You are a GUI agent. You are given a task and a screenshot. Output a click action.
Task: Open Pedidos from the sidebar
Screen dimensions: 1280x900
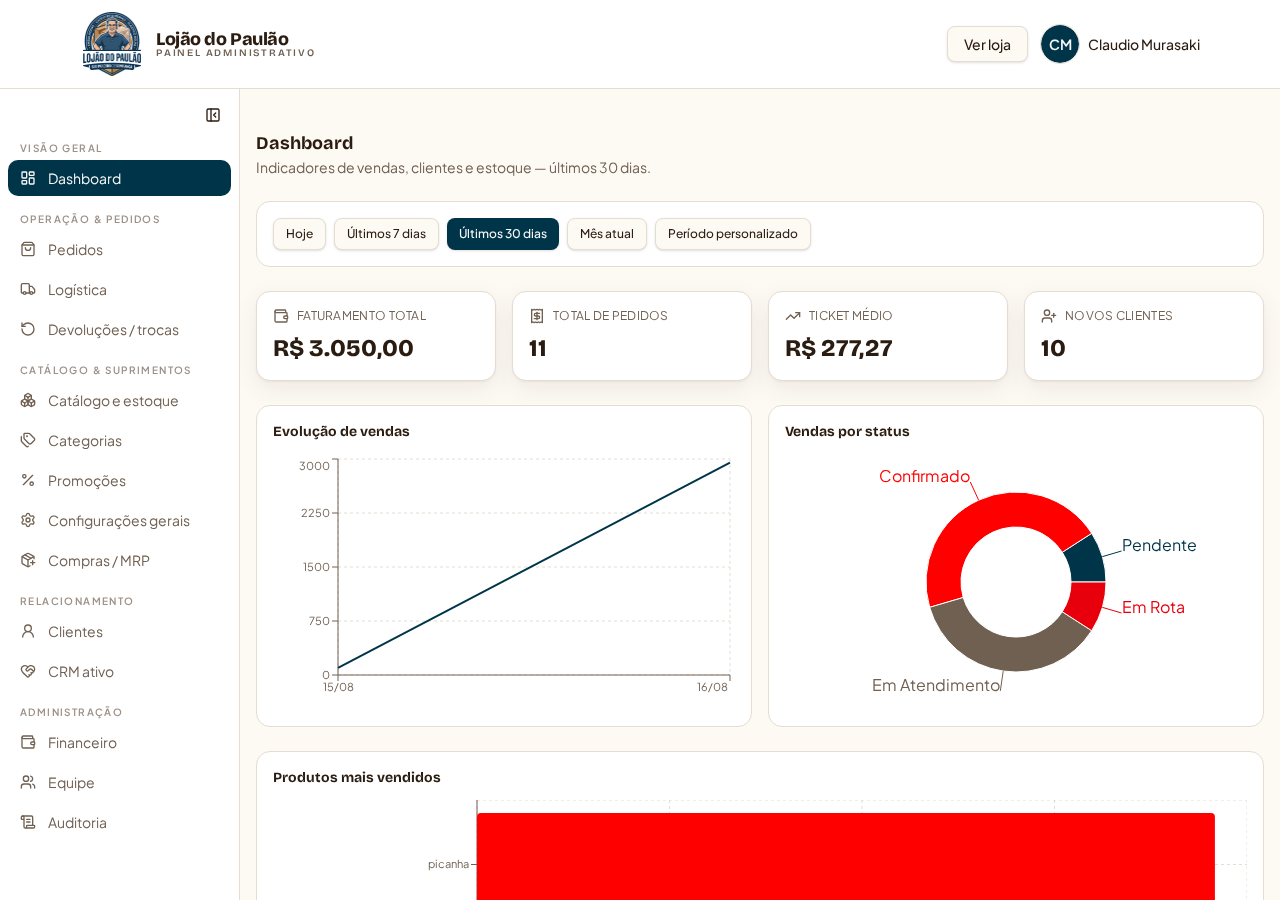[119, 249]
